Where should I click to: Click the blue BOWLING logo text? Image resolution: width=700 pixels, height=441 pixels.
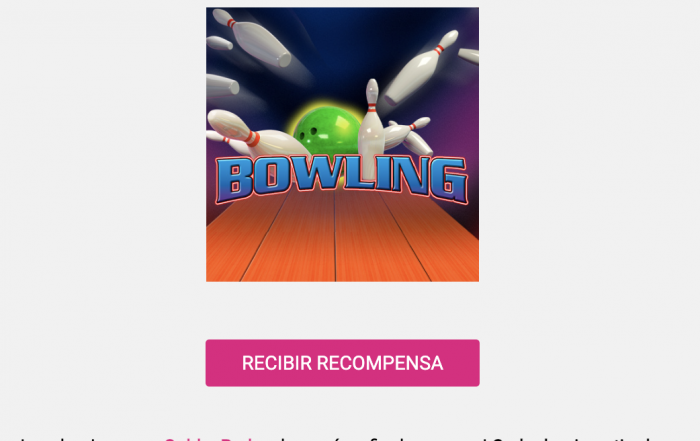click(x=342, y=179)
